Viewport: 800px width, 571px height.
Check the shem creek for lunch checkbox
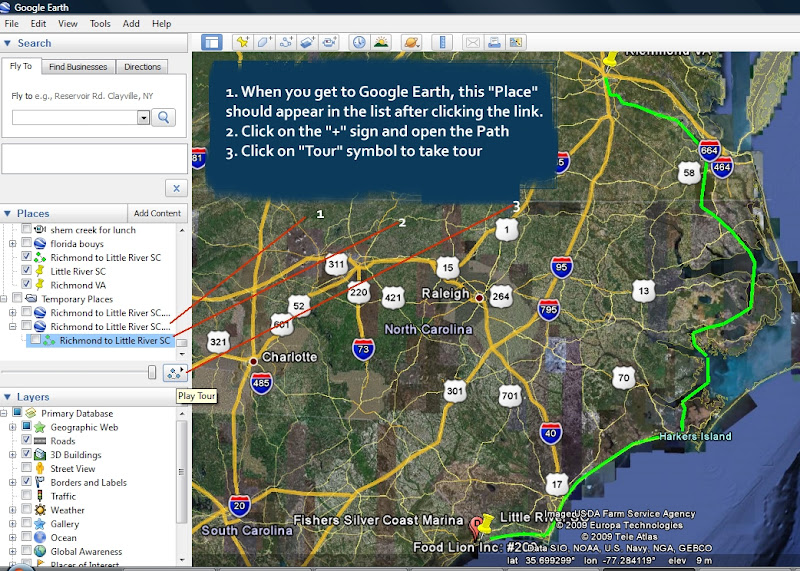tap(26, 229)
